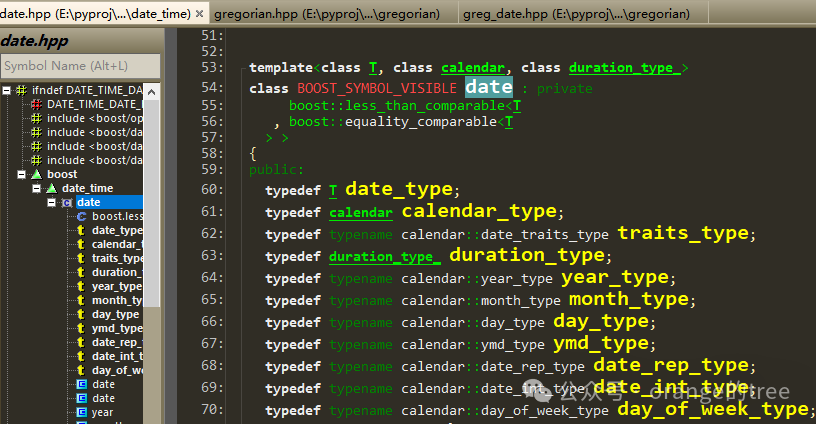The height and width of the screenshot is (424, 816).
Task: Follow underlined duration_type link on line 53
Action: click(624, 68)
